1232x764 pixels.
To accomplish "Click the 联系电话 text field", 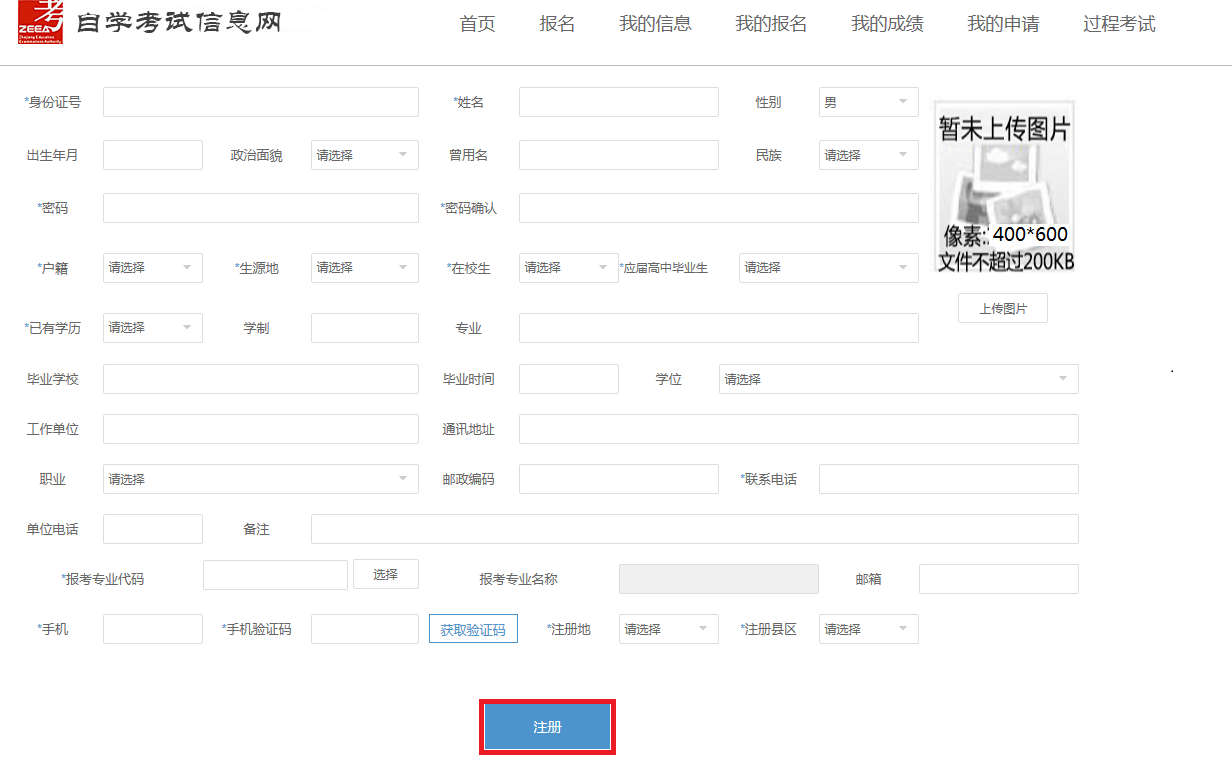I will (x=948, y=479).
